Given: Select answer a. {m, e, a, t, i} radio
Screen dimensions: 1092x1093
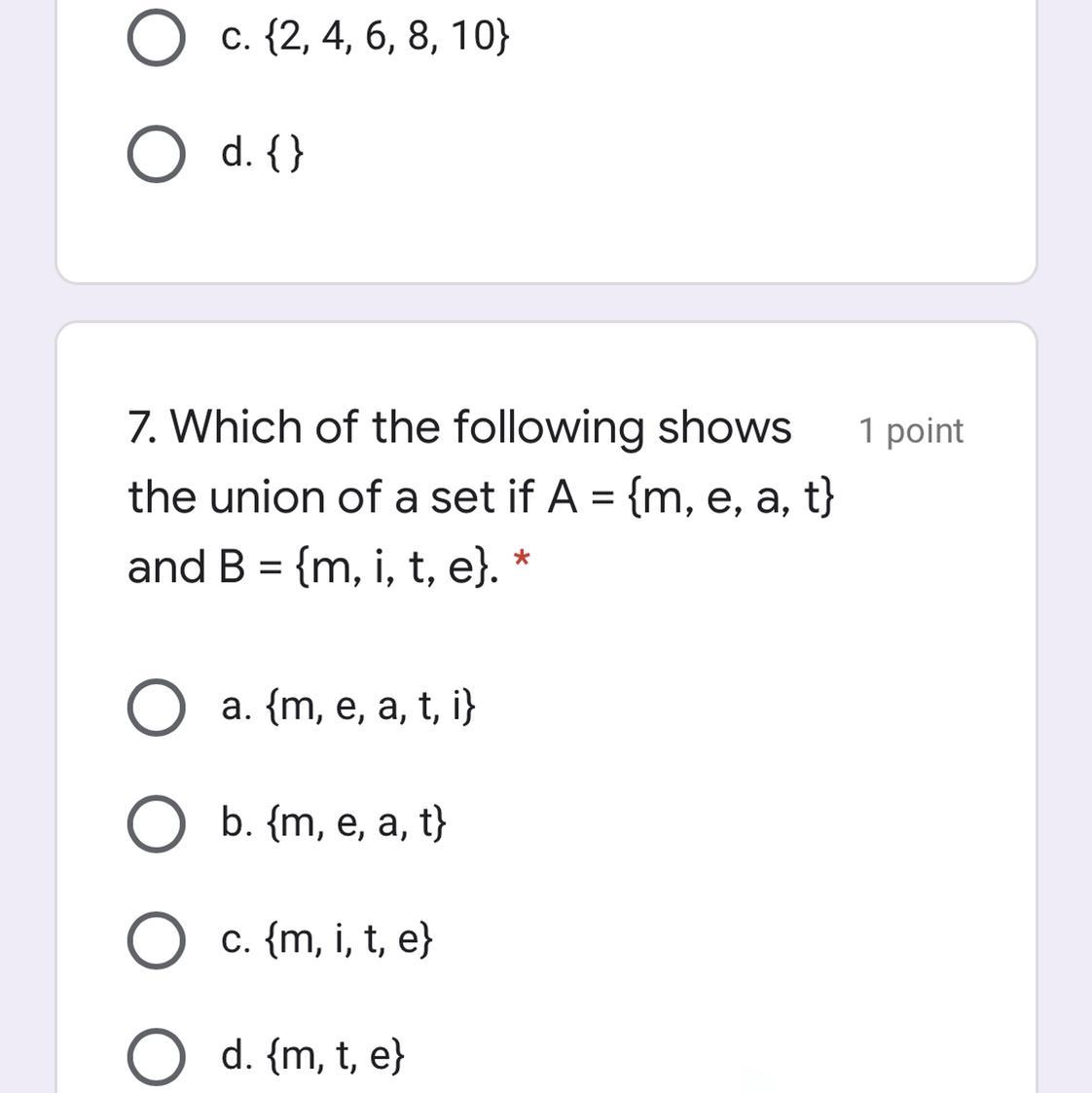Looking at the screenshot, I should coord(156,707).
